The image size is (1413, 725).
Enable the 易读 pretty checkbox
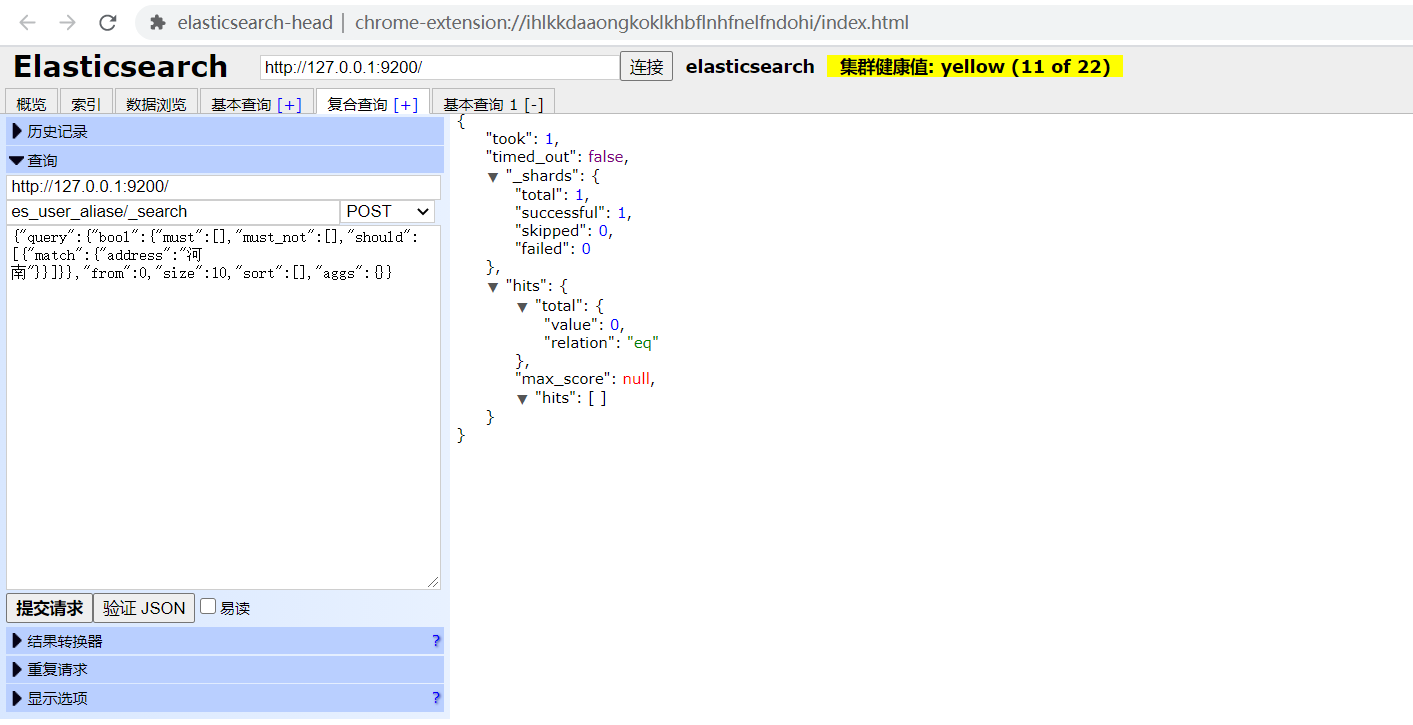pyautogui.click(x=208, y=606)
